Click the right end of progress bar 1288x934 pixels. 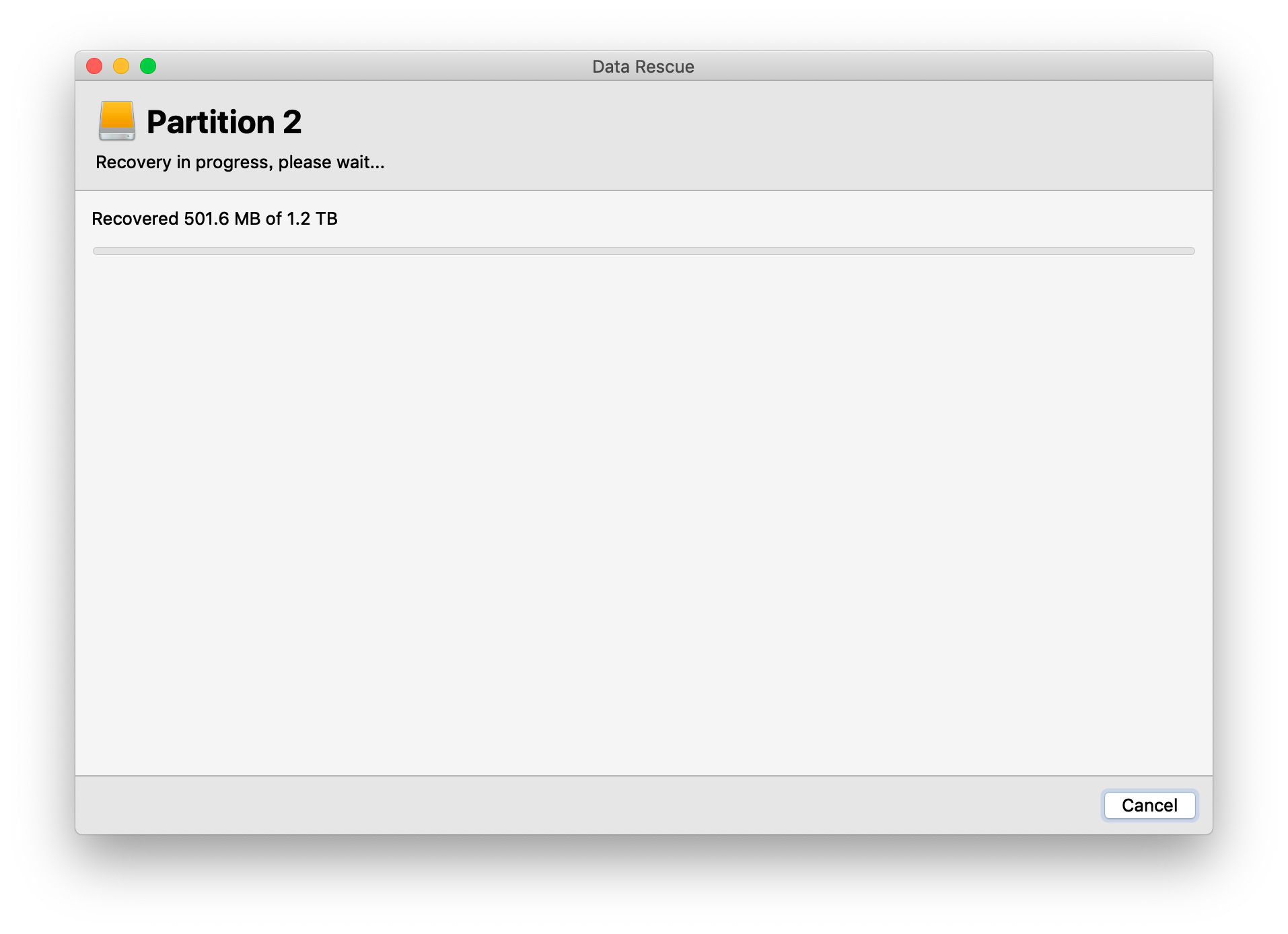tap(1191, 251)
